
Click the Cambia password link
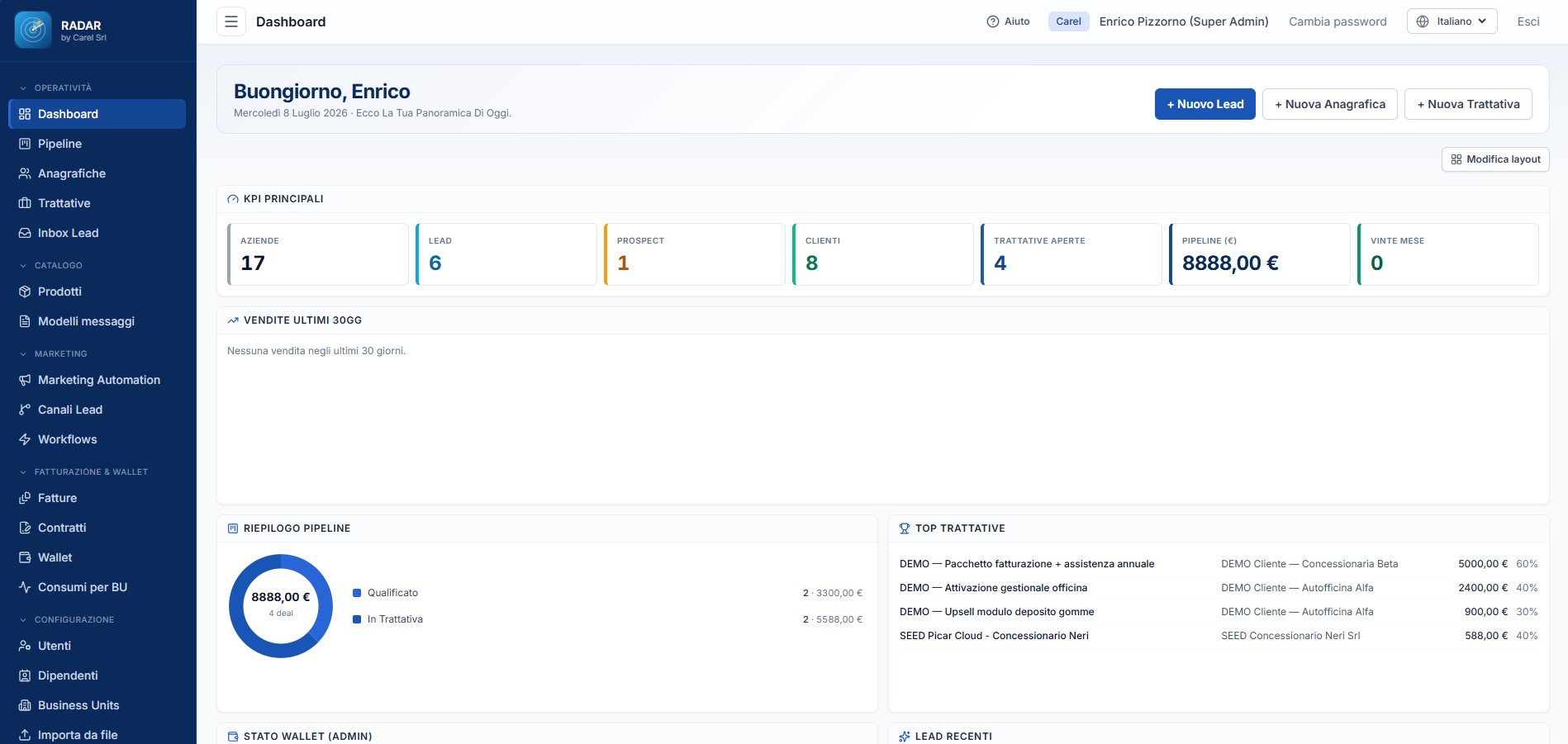(x=1338, y=21)
